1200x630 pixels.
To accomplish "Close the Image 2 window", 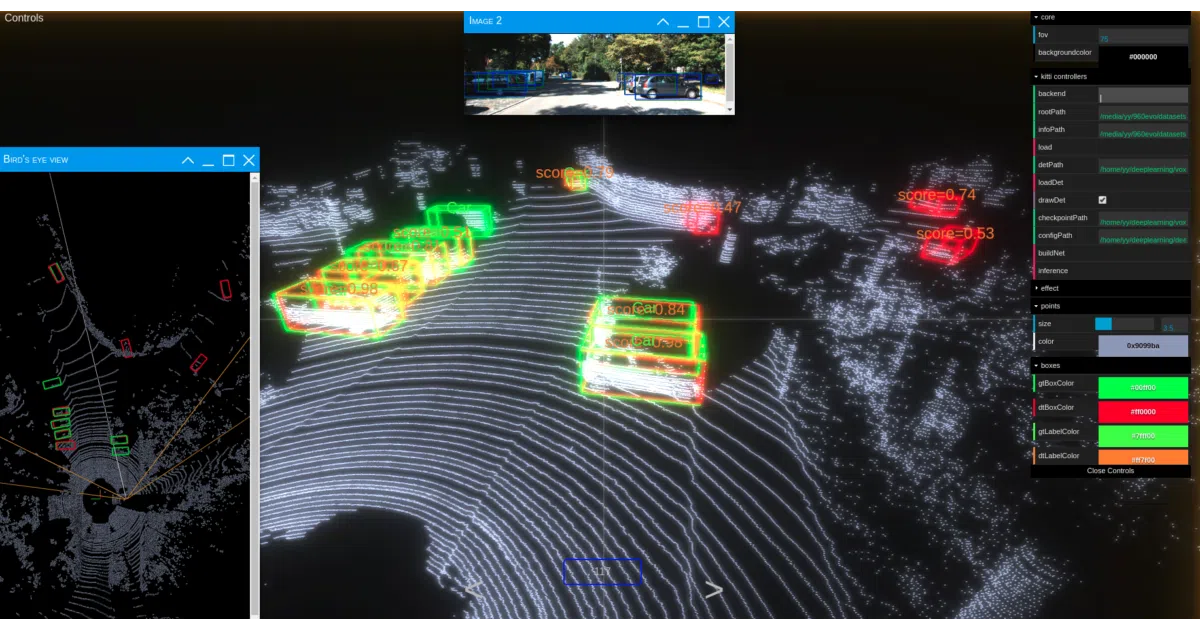I will click(724, 21).
